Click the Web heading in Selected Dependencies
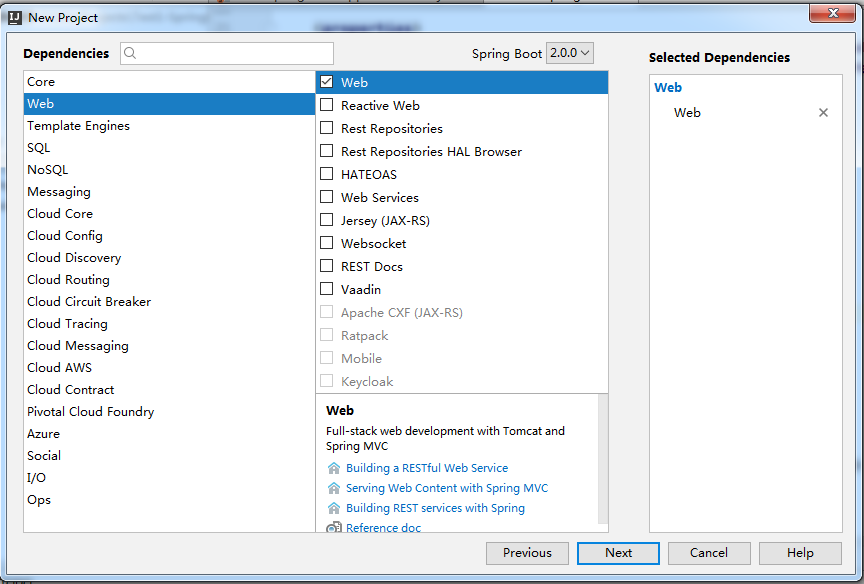The image size is (864, 584). coord(668,88)
